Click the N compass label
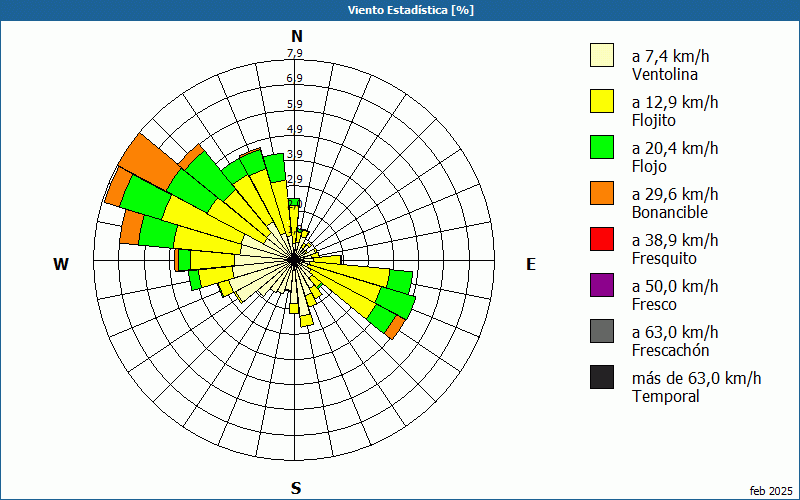The height and width of the screenshot is (500, 800). coord(297,36)
